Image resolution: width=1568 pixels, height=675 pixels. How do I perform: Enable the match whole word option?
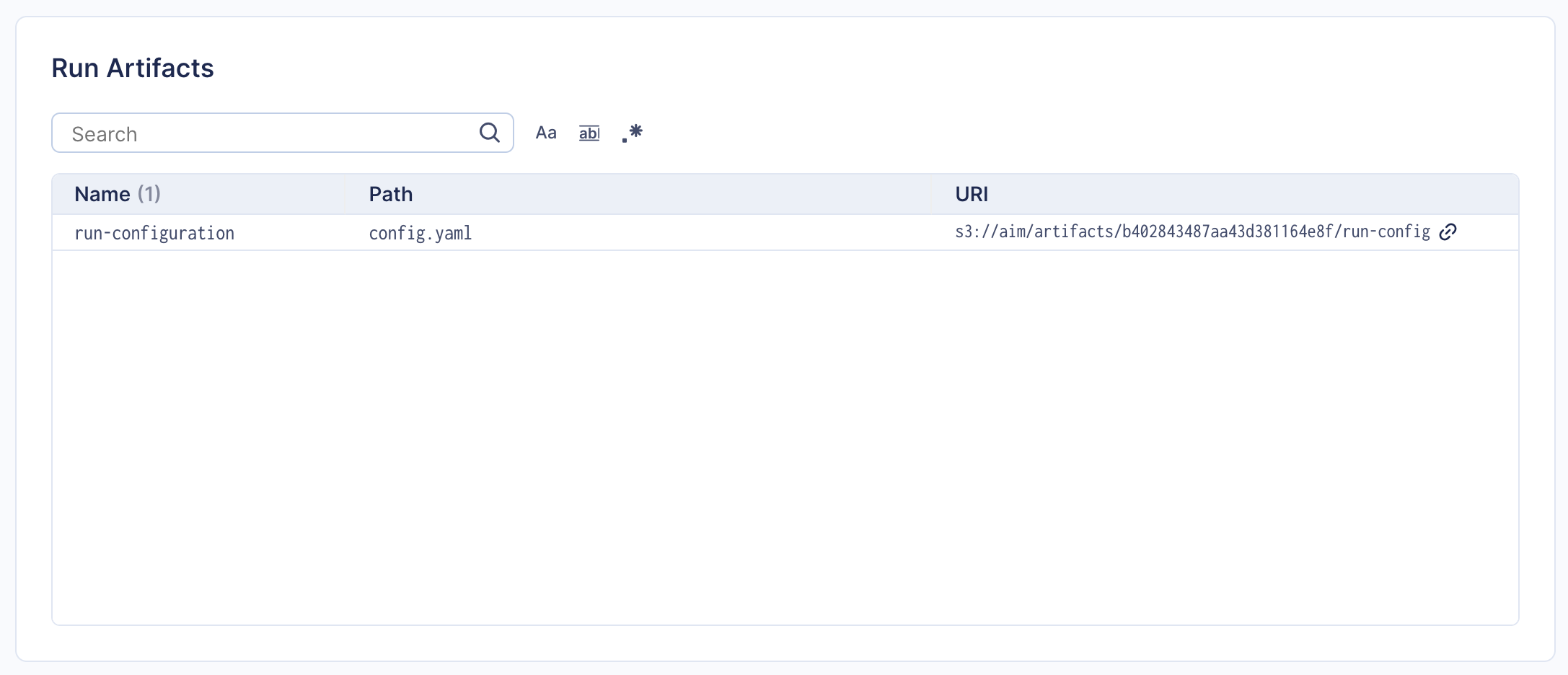point(589,133)
